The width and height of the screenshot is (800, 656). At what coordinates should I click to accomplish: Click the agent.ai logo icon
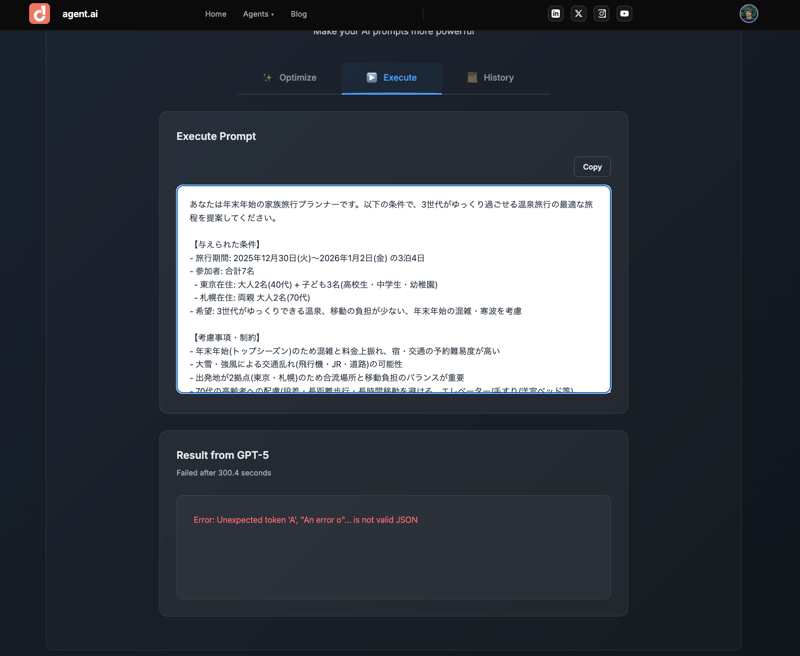(40, 14)
